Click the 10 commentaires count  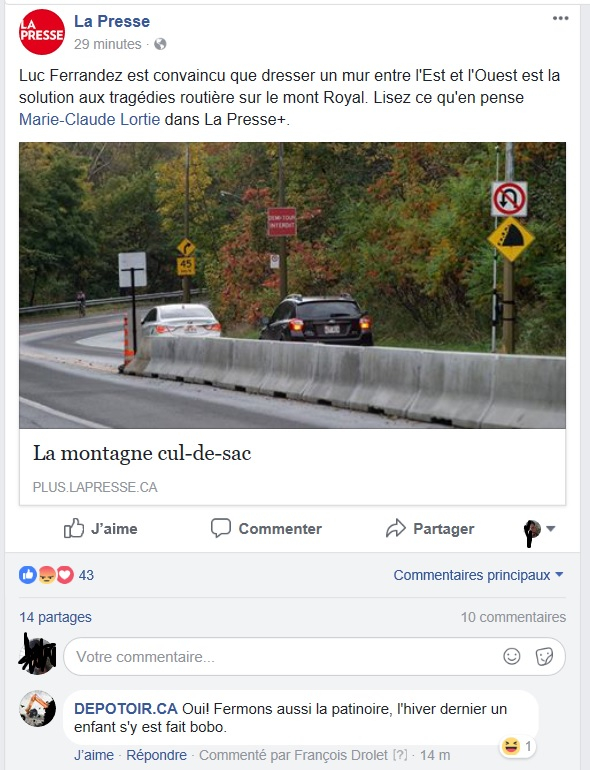pyautogui.click(x=513, y=617)
